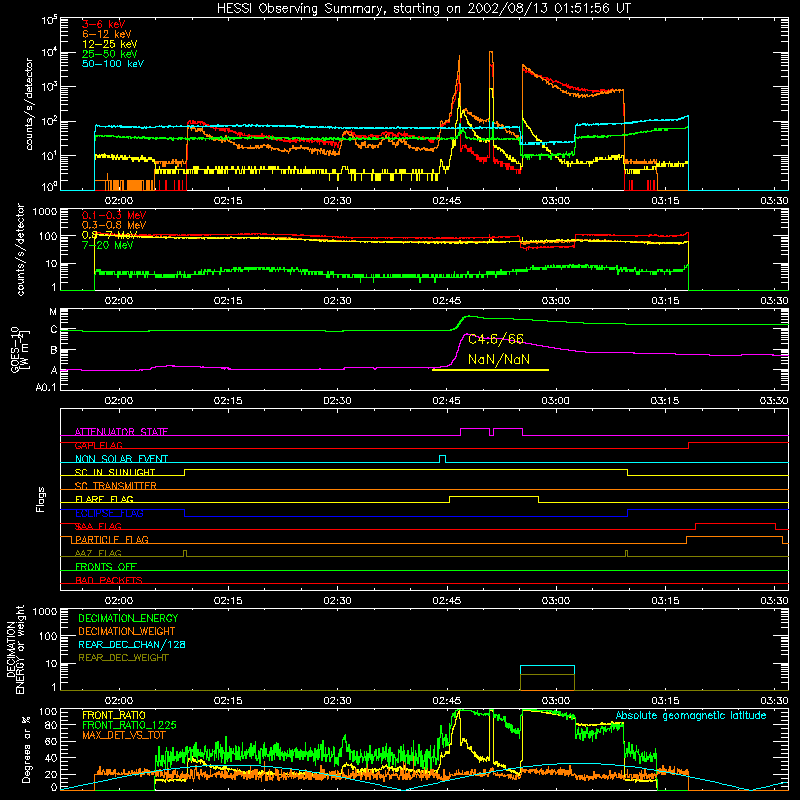Select the SC_TRANSMITTER flag label
Image resolution: width=800 pixels, height=800 pixels.
tap(115, 486)
